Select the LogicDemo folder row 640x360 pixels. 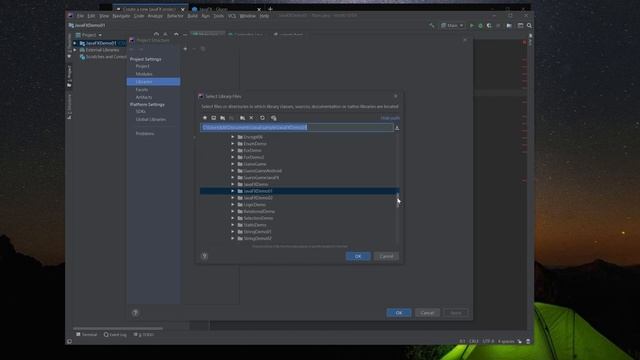click(299, 204)
